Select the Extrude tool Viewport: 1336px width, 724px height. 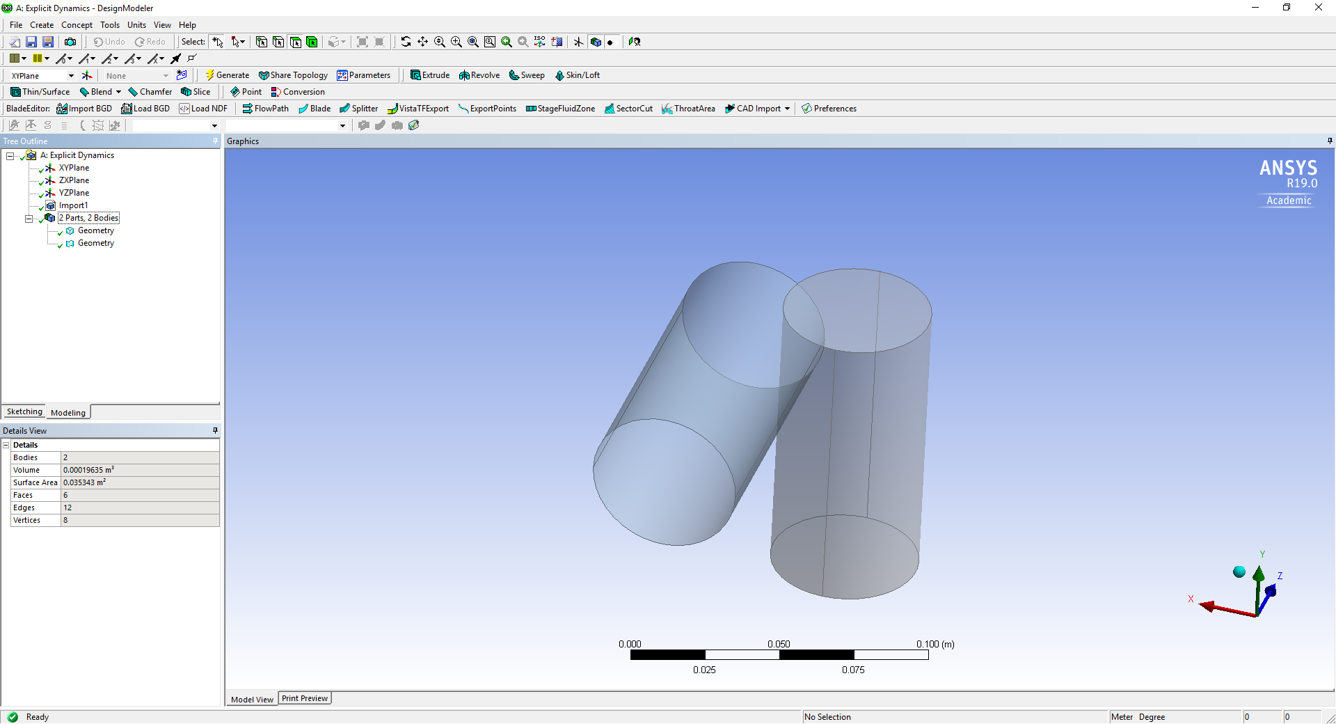tap(430, 75)
